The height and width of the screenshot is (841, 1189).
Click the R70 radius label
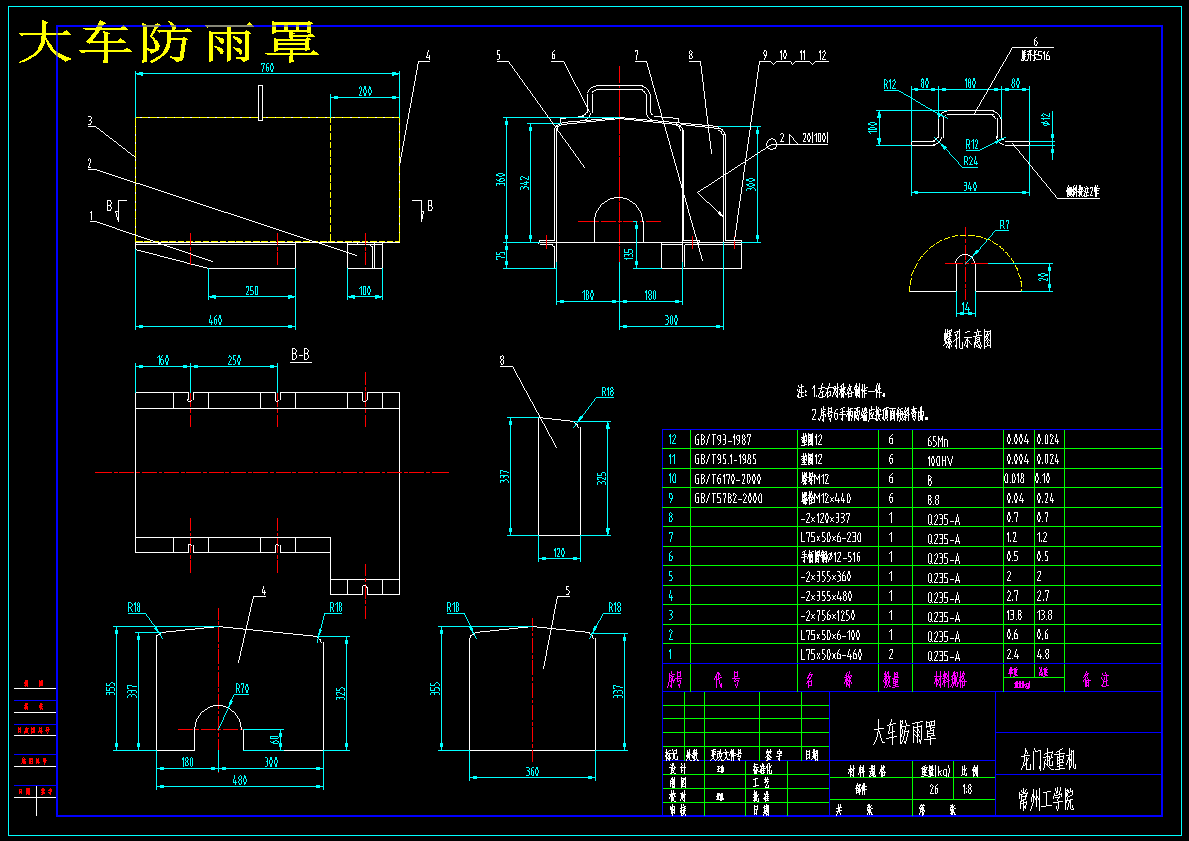click(242, 689)
